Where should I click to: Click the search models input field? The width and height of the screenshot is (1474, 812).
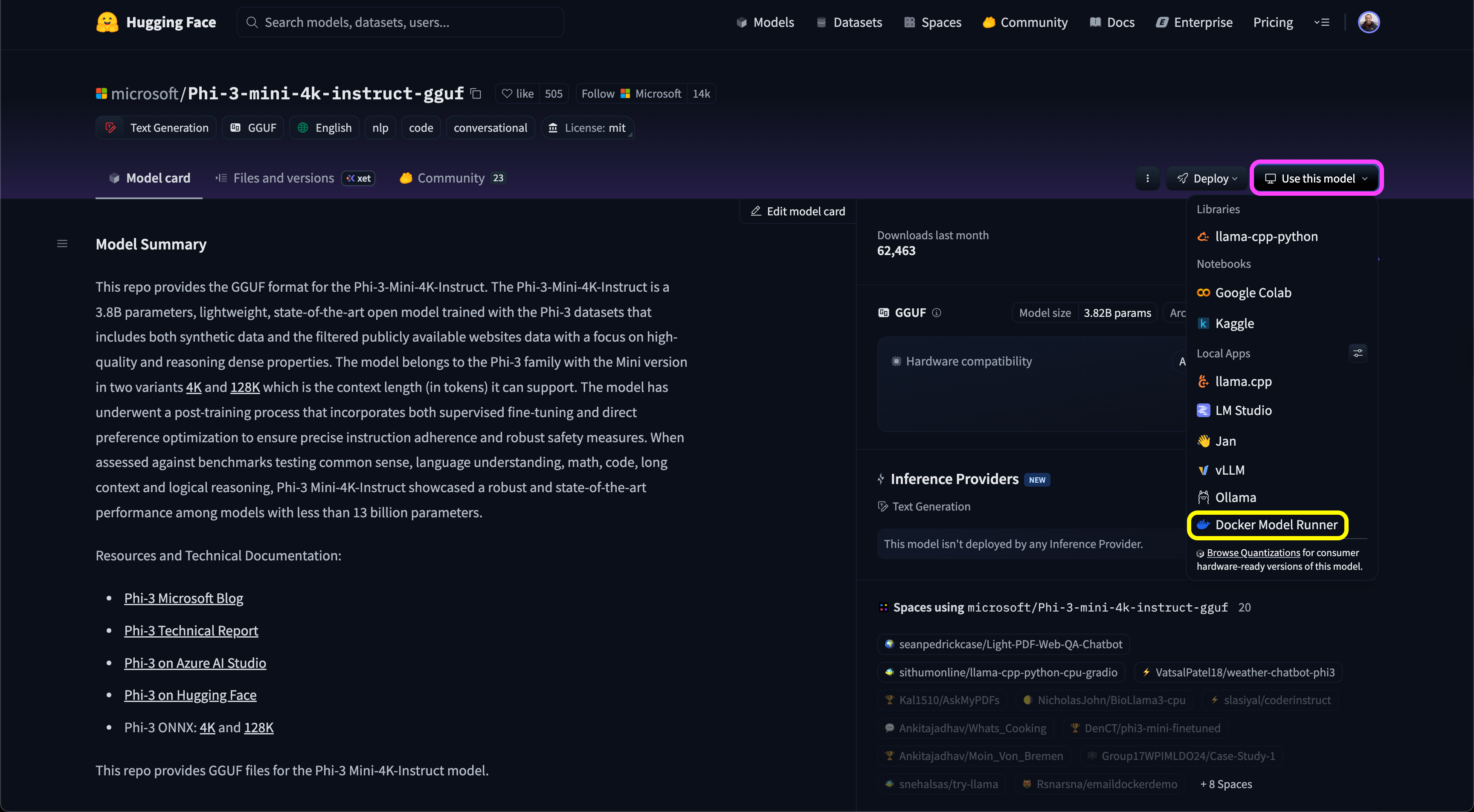(x=400, y=22)
